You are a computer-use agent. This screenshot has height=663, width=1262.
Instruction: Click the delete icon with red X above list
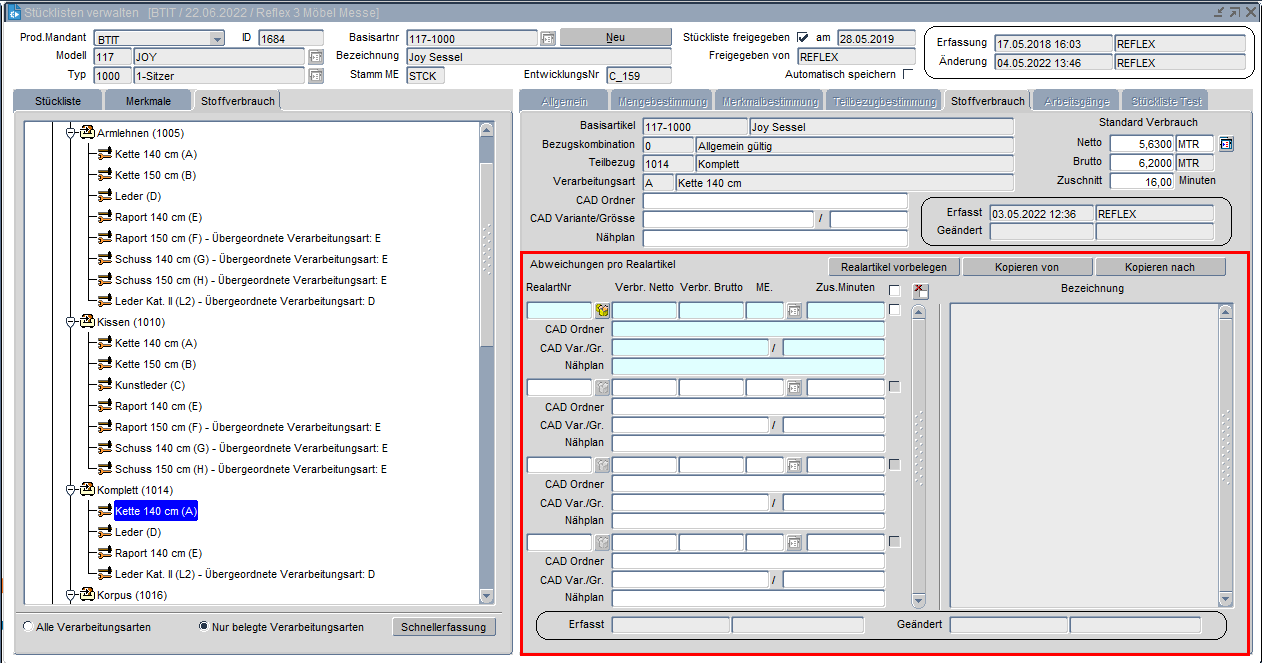click(921, 291)
